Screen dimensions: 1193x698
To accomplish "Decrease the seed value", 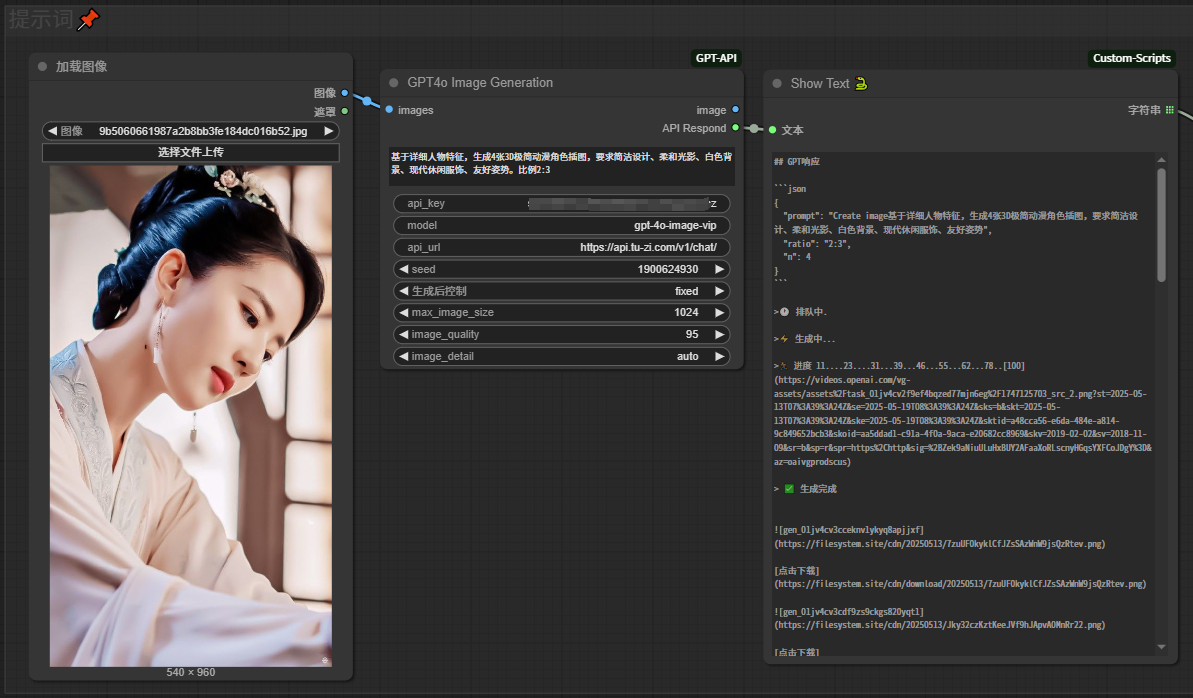I will [404, 269].
